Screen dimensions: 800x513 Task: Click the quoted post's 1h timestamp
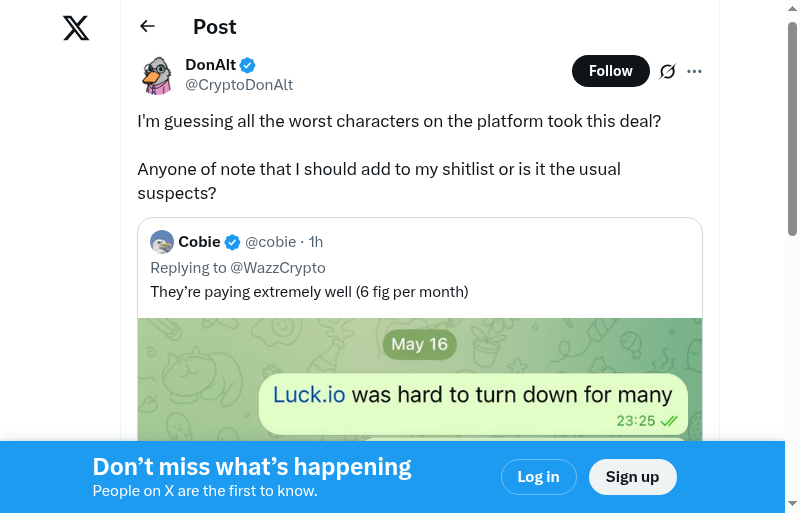point(316,242)
